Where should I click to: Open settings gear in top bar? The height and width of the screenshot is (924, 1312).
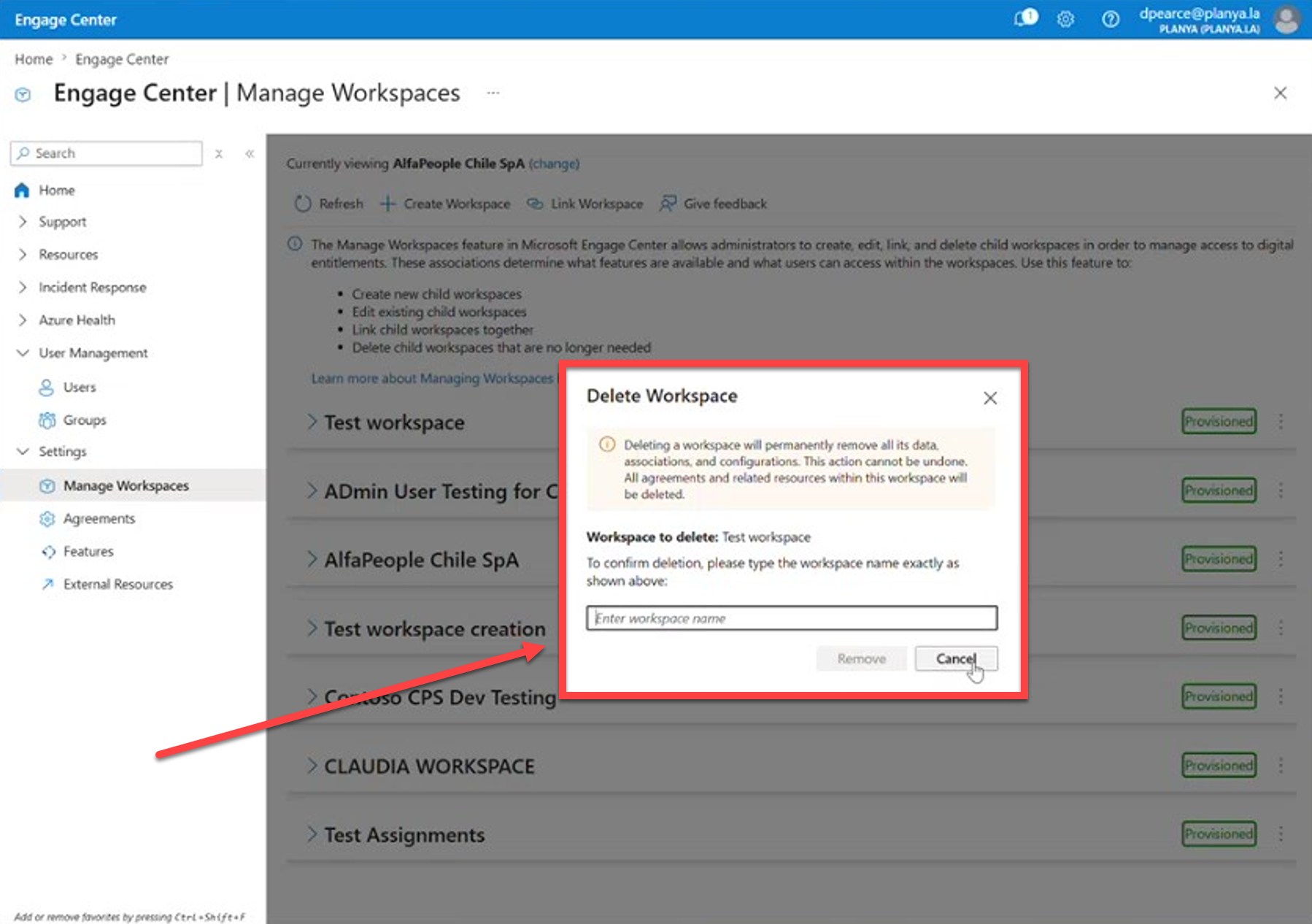click(1065, 19)
